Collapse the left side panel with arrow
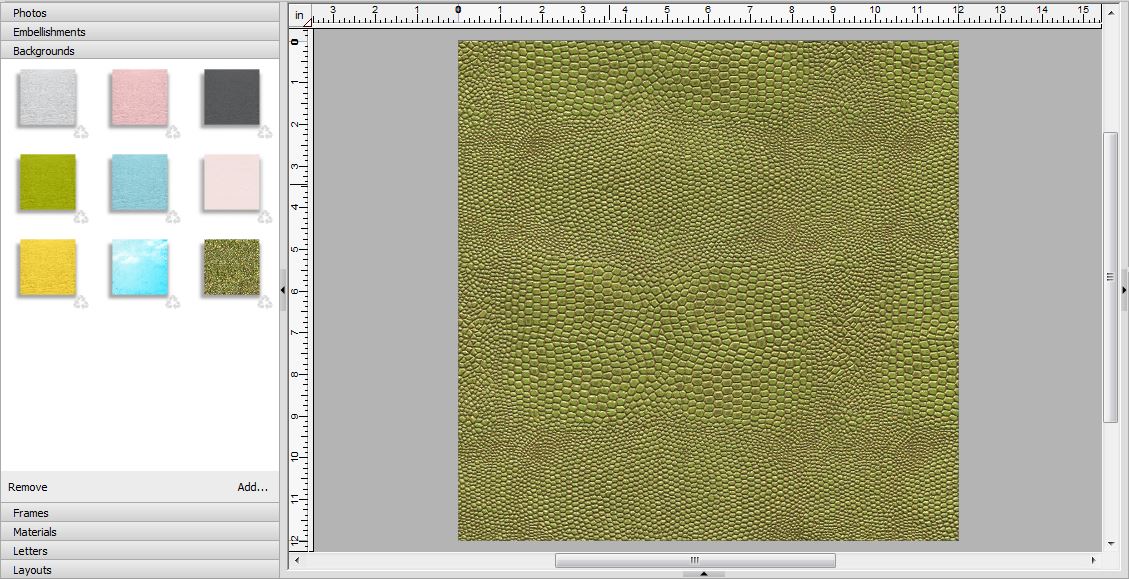The image size is (1129, 579). click(x=282, y=290)
